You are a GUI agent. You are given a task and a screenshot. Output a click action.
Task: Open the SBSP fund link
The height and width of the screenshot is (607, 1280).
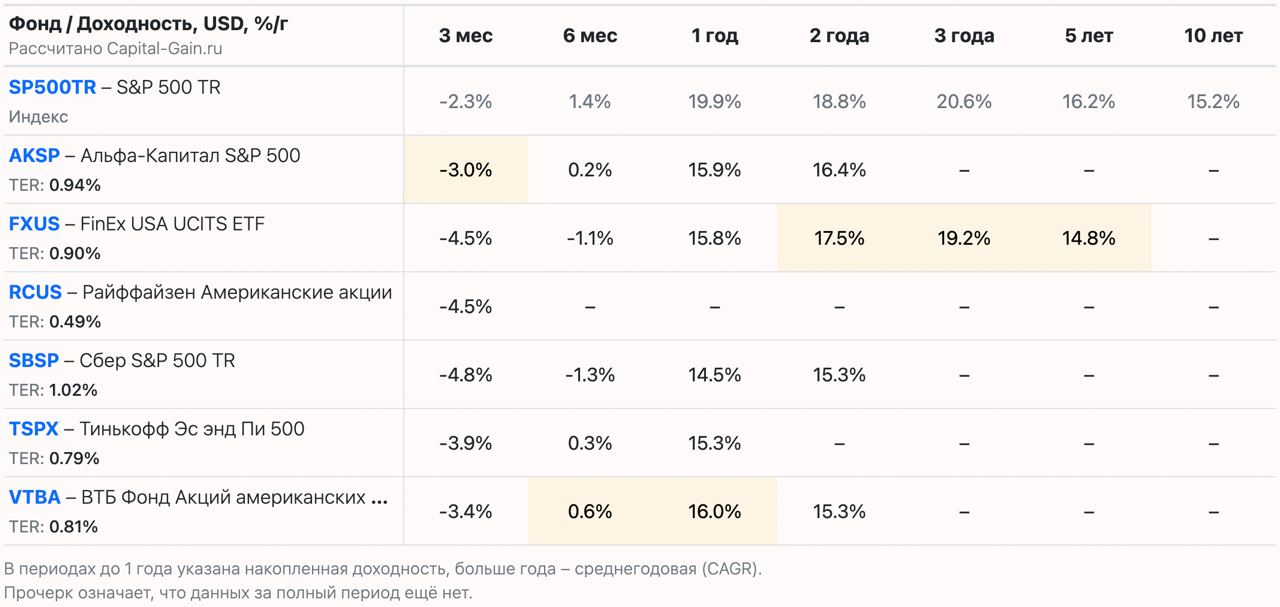[34, 361]
